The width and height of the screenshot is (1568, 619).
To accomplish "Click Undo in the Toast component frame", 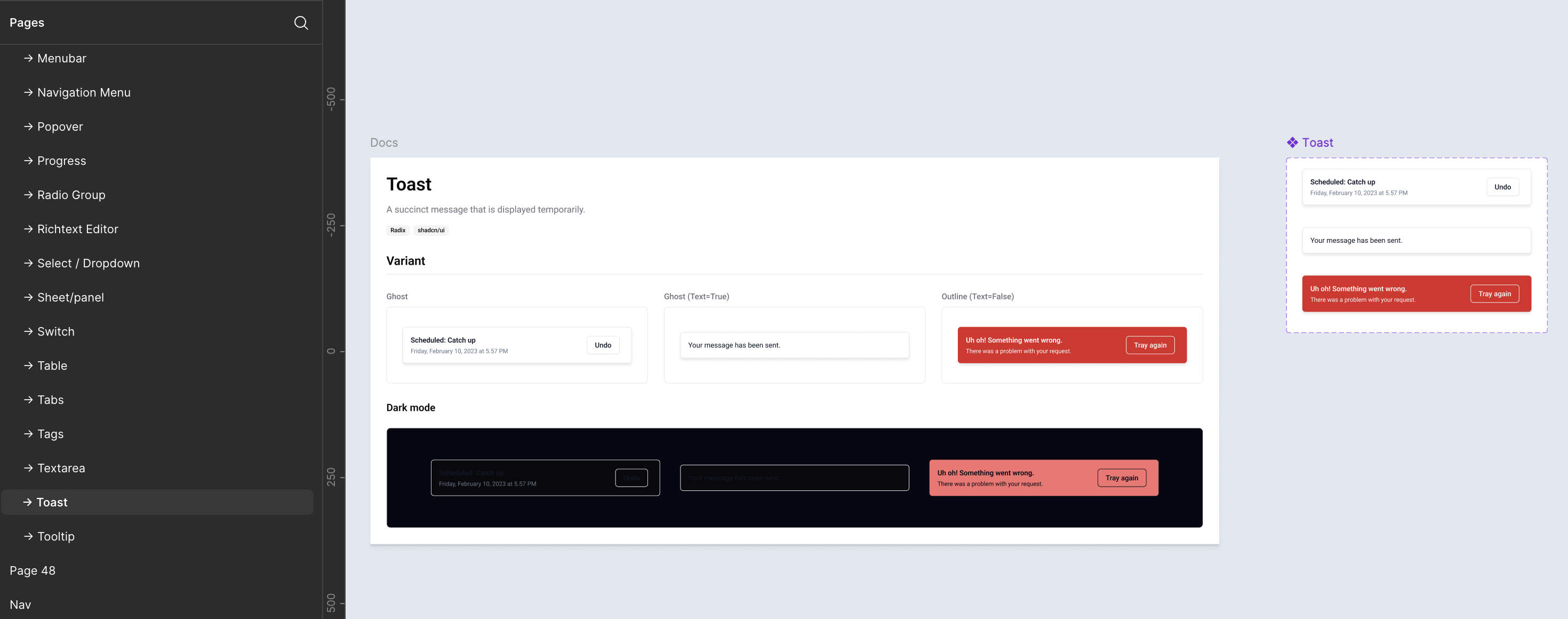I will (x=1502, y=187).
